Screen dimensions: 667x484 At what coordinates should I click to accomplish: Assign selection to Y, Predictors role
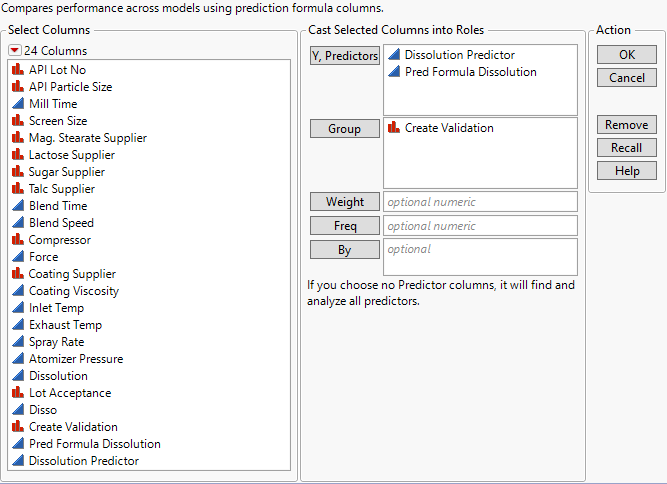(344, 57)
